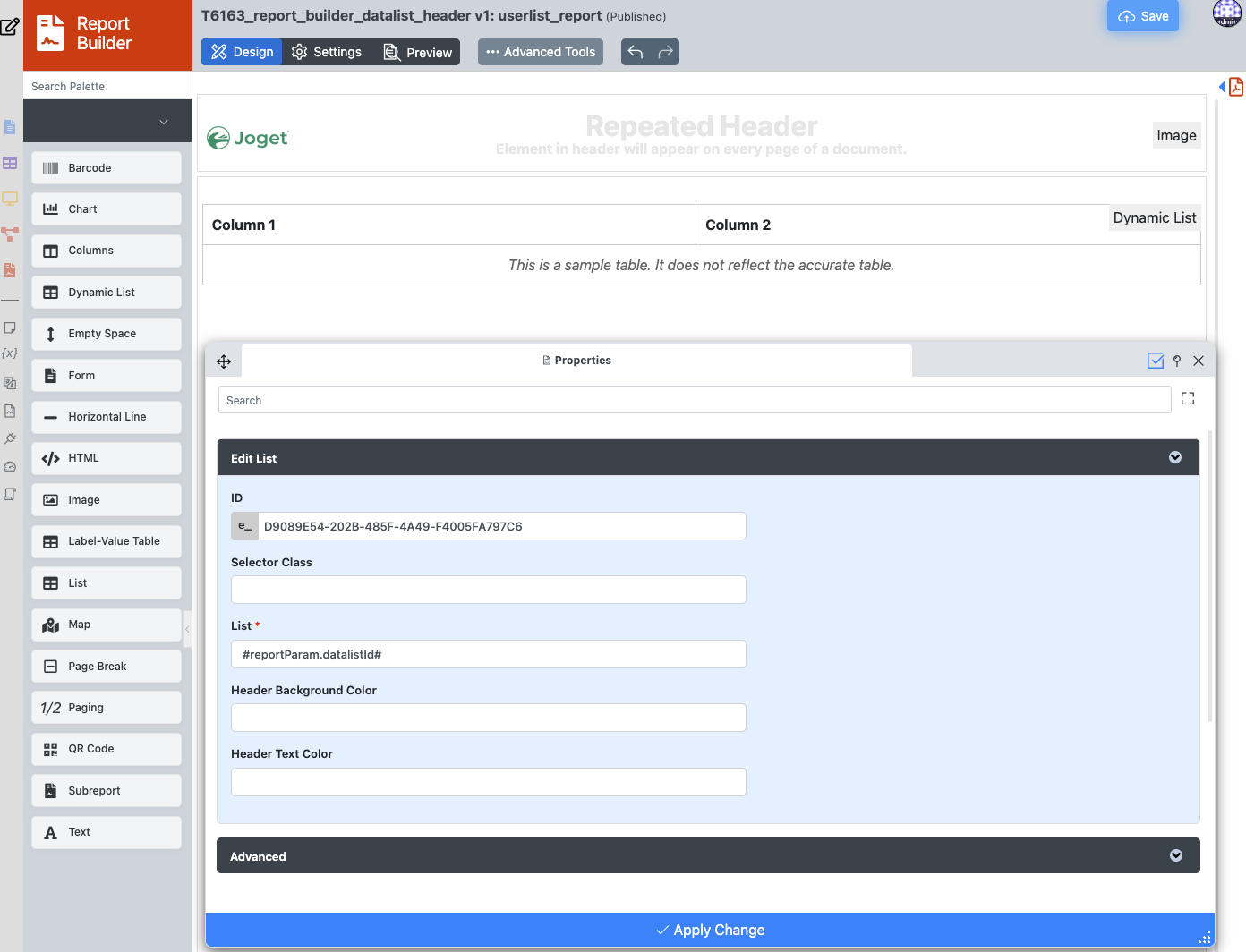This screenshot has width=1246, height=952.
Task: Move the Properties panel with the move handle
Action: click(224, 361)
